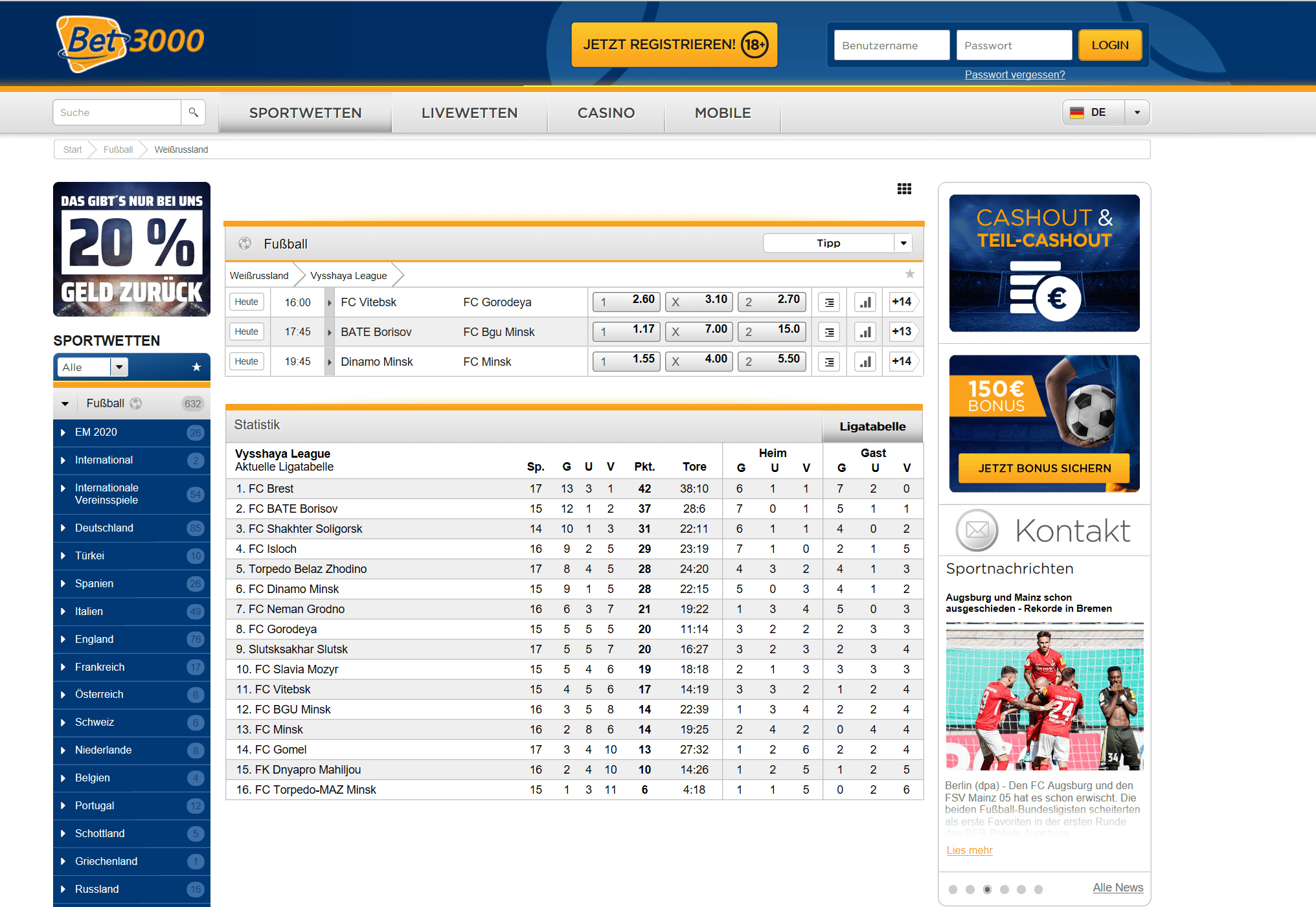The height and width of the screenshot is (907, 1316).
Task: Click the Jetzt Registrieren button
Action: click(674, 45)
